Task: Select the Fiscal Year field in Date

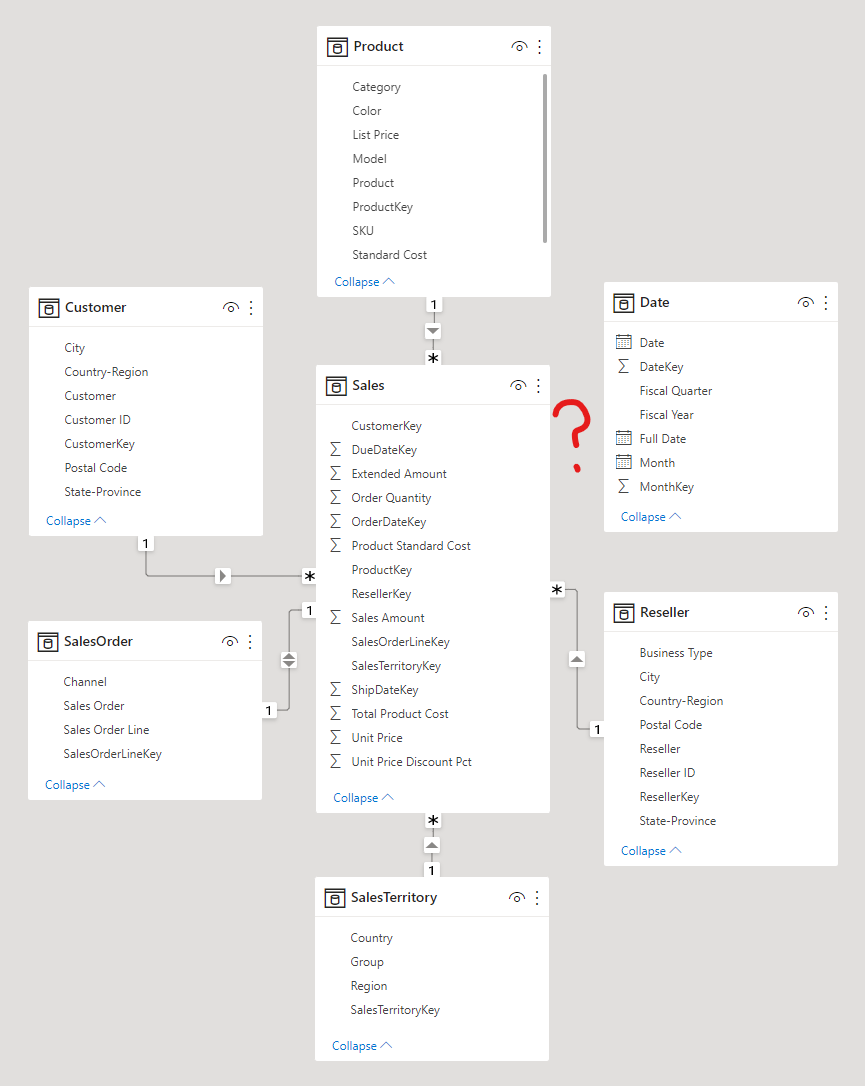Action: coord(666,415)
